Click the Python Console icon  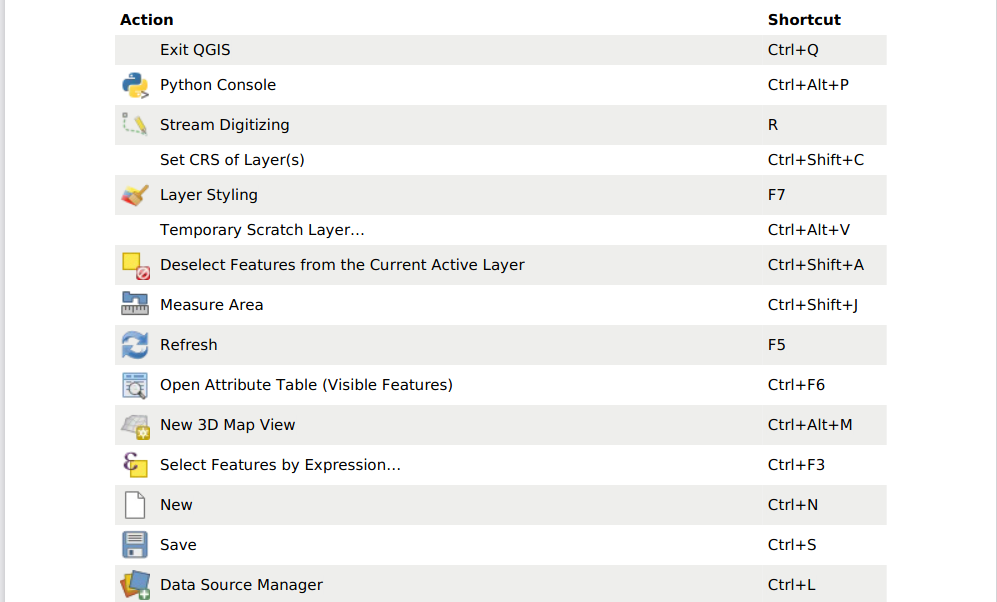point(135,85)
